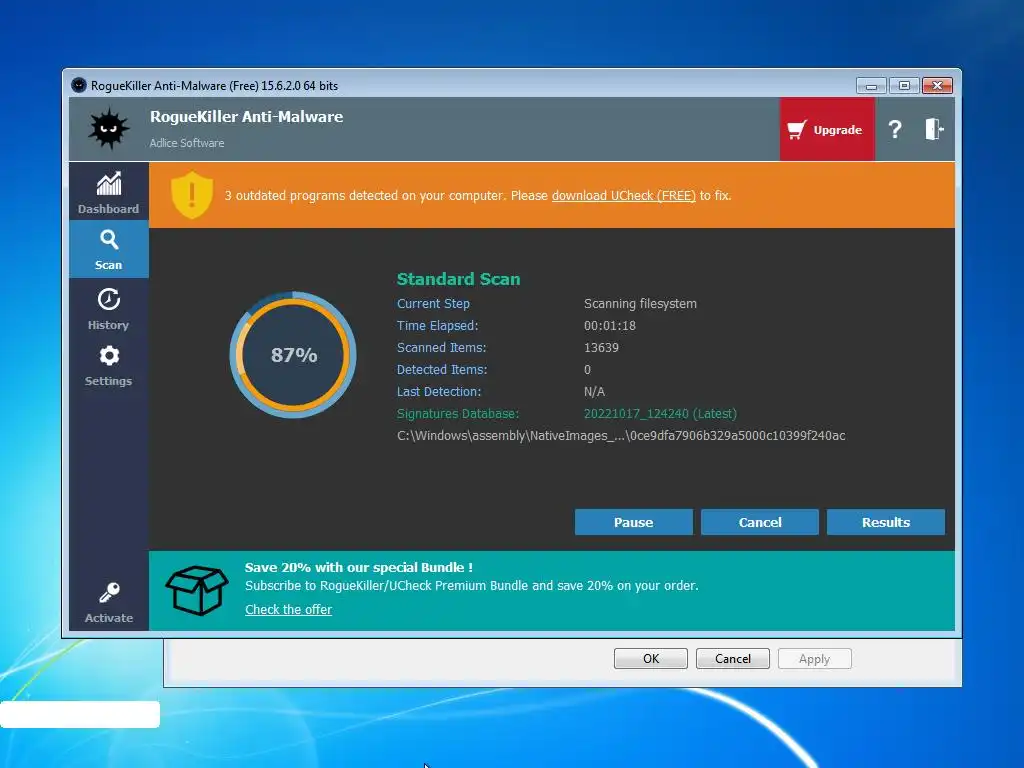Click the red Upgrade cart button
The image size is (1024, 768).
pos(827,129)
